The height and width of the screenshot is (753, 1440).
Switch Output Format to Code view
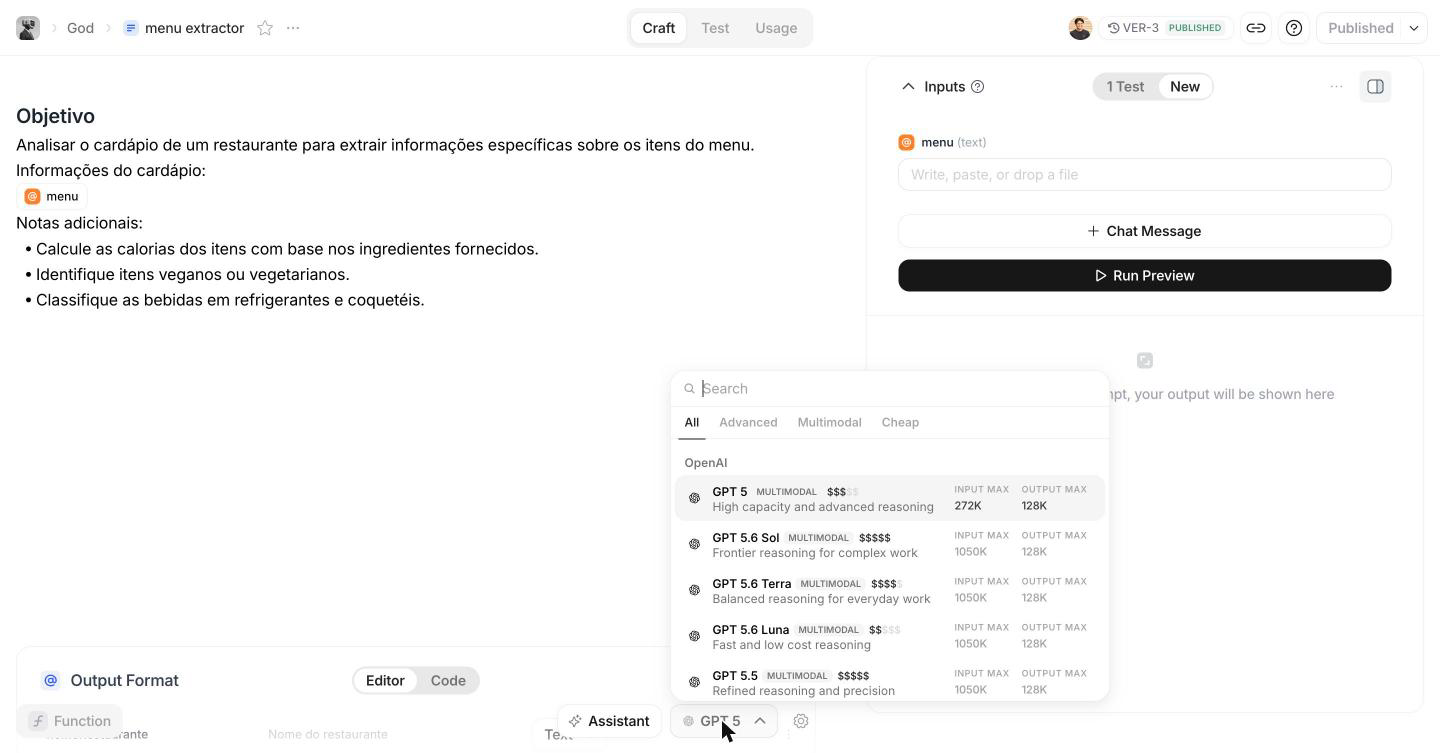(448, 681)
